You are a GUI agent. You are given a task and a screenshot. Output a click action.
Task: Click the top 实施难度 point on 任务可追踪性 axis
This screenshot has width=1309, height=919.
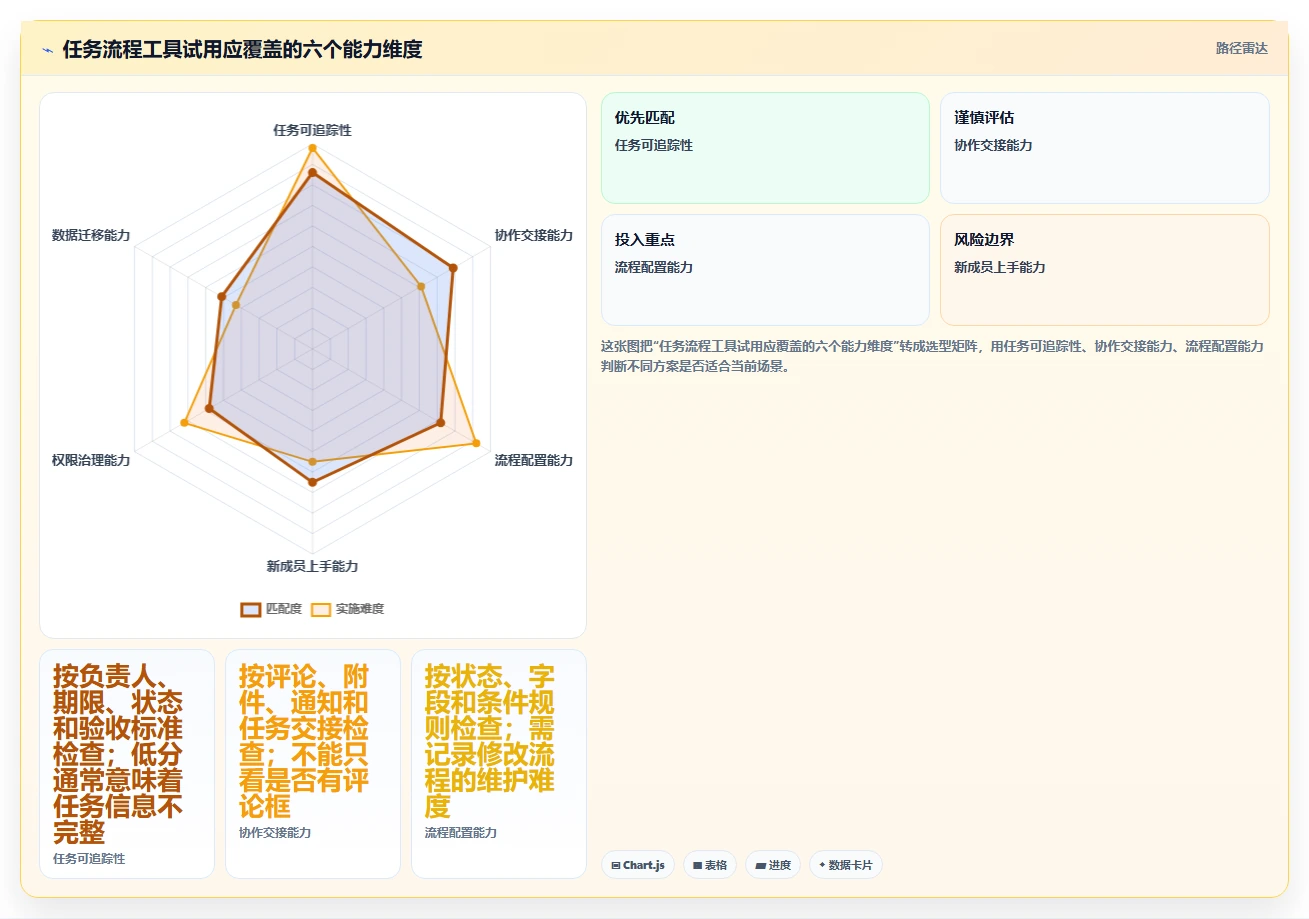click(x=312, y=147)
